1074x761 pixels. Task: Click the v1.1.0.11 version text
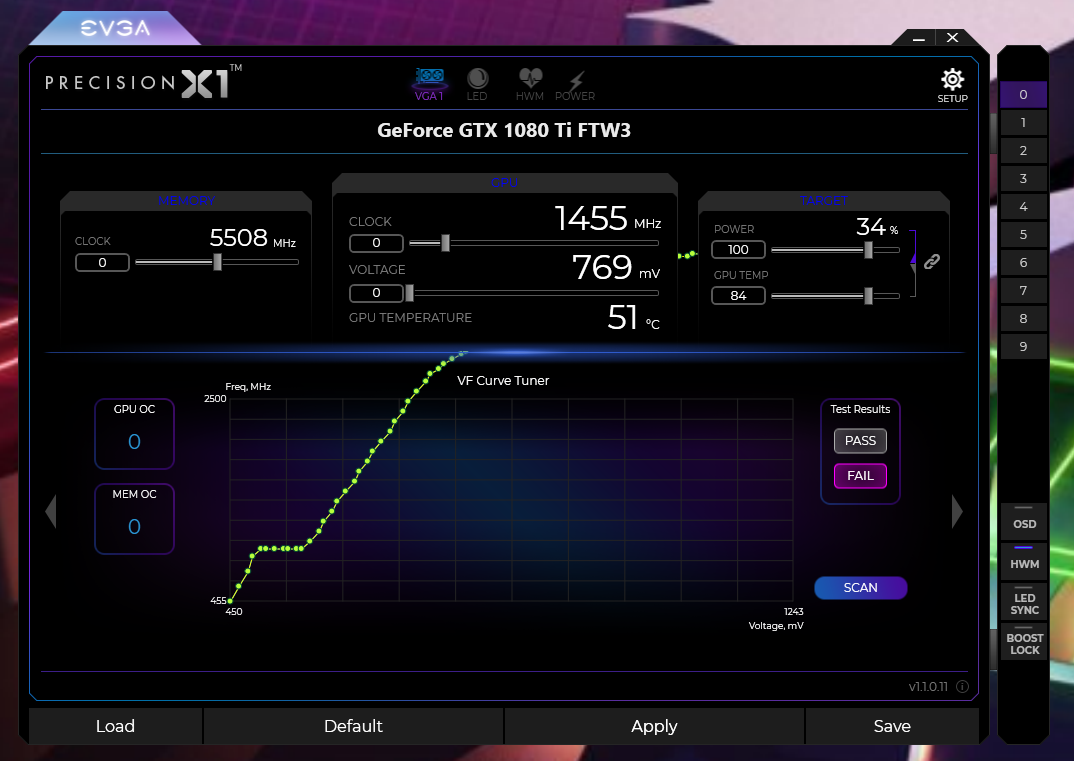click(x=928, y=686)
